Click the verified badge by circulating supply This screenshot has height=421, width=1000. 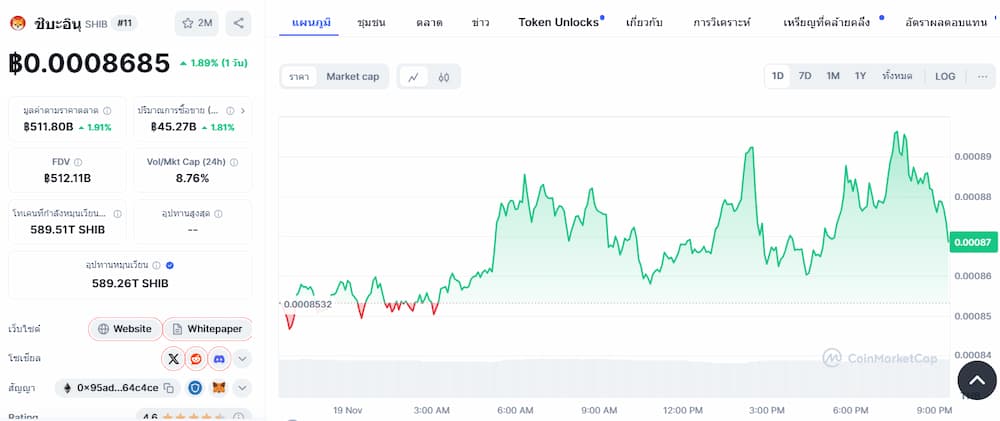coord(170,265)
